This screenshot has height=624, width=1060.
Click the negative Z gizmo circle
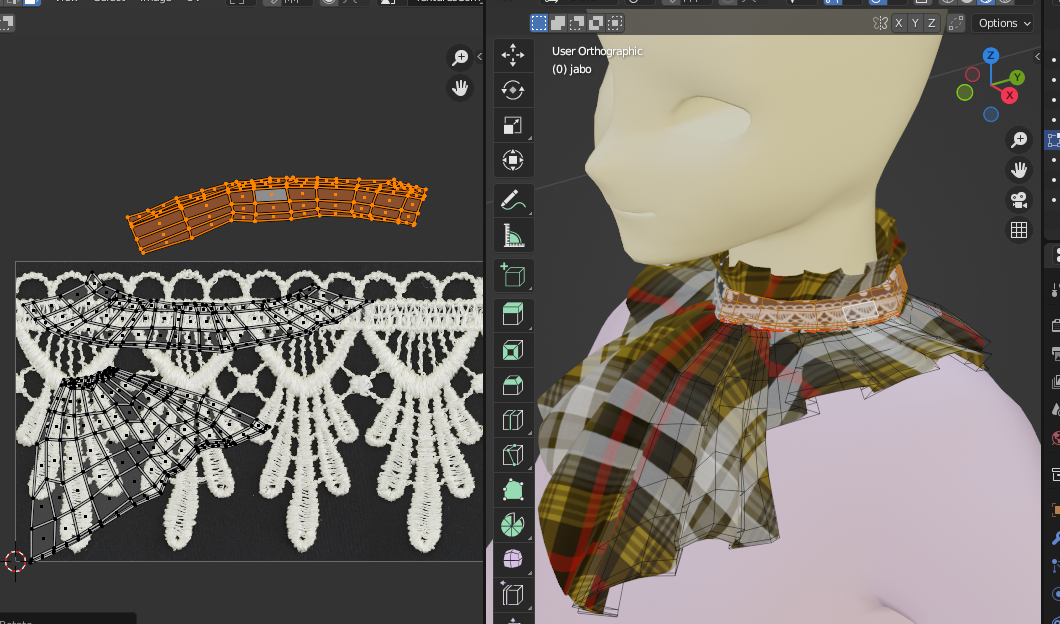pos(991,114)
